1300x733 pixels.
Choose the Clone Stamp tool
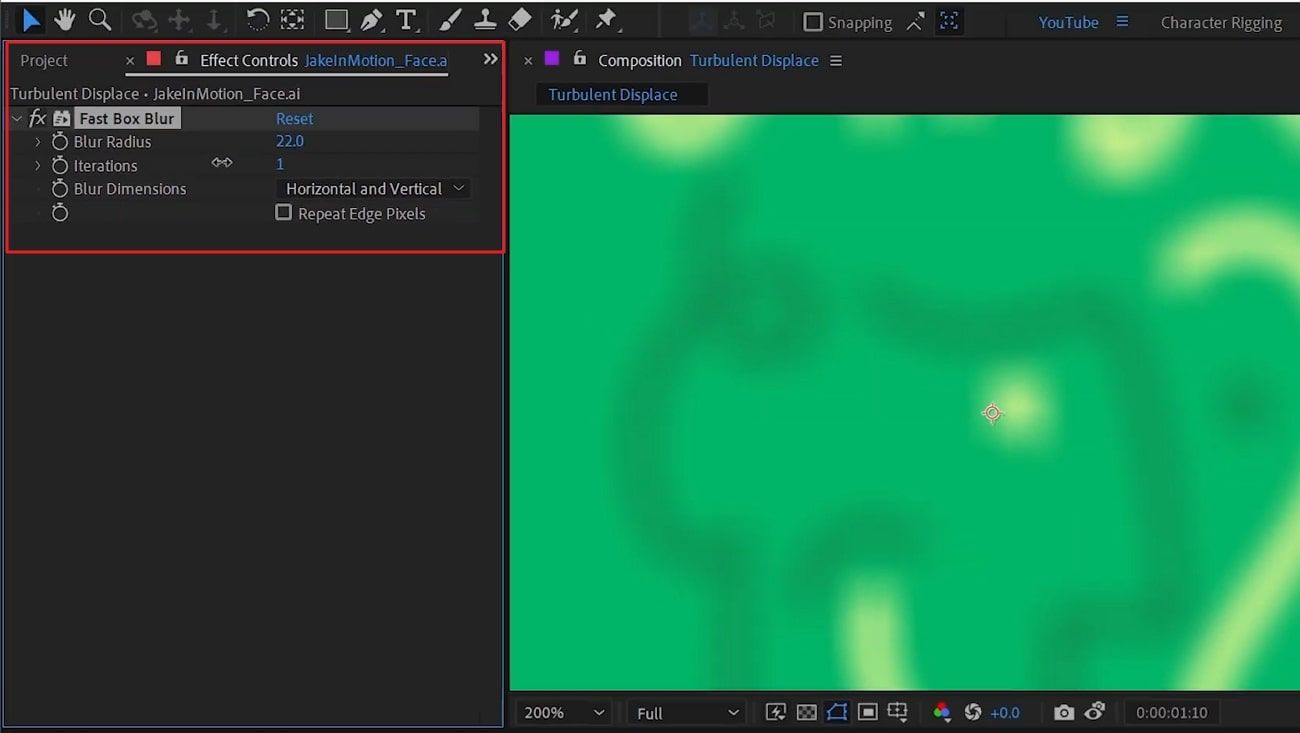(x=485, y=20)
